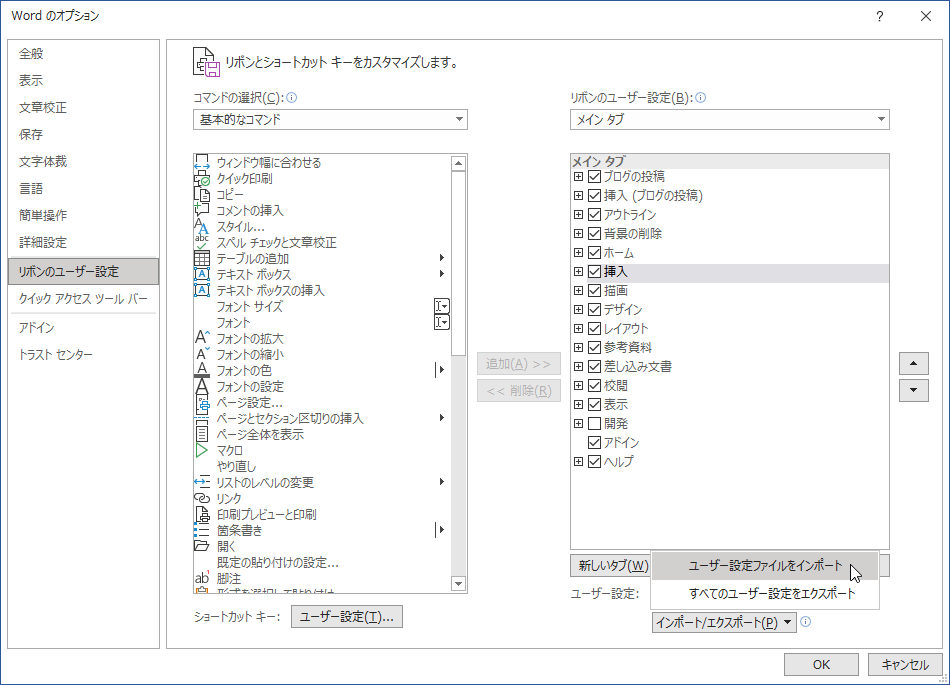Select the フォントの色 icon
This screenshot has width=950, height=685.
point(202,370)
